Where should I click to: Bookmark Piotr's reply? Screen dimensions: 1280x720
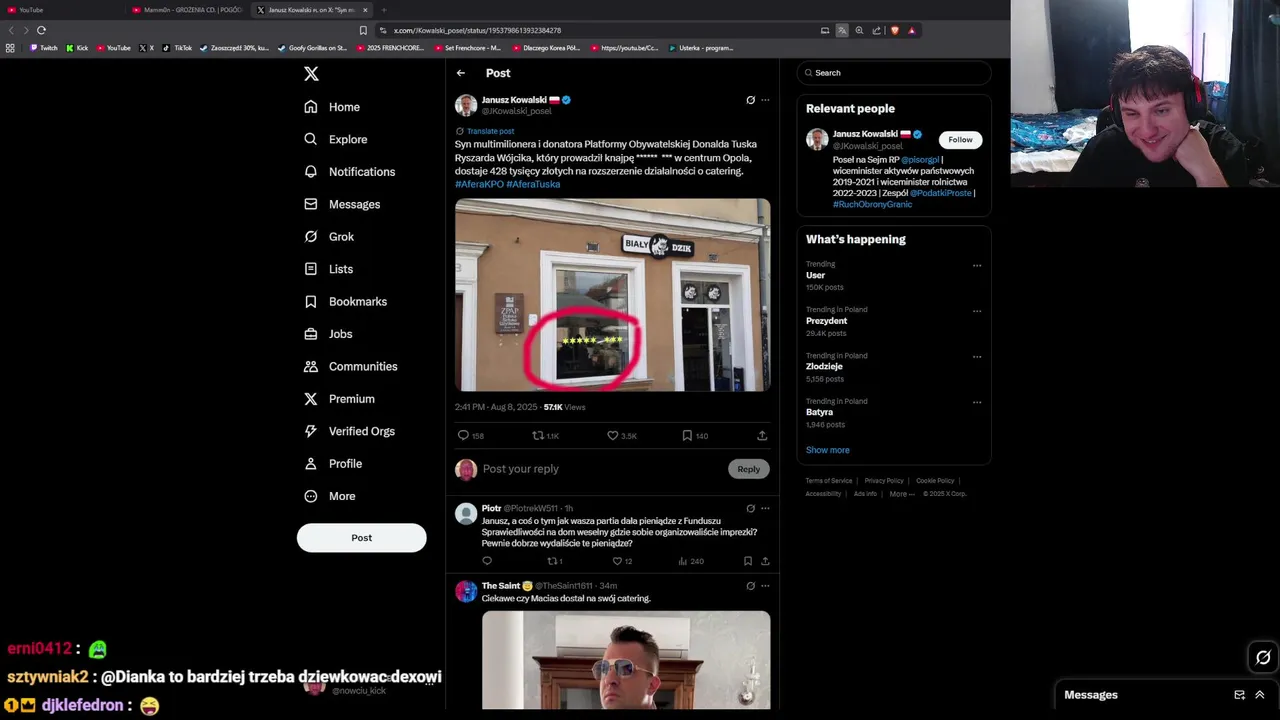tap(747, 561)
